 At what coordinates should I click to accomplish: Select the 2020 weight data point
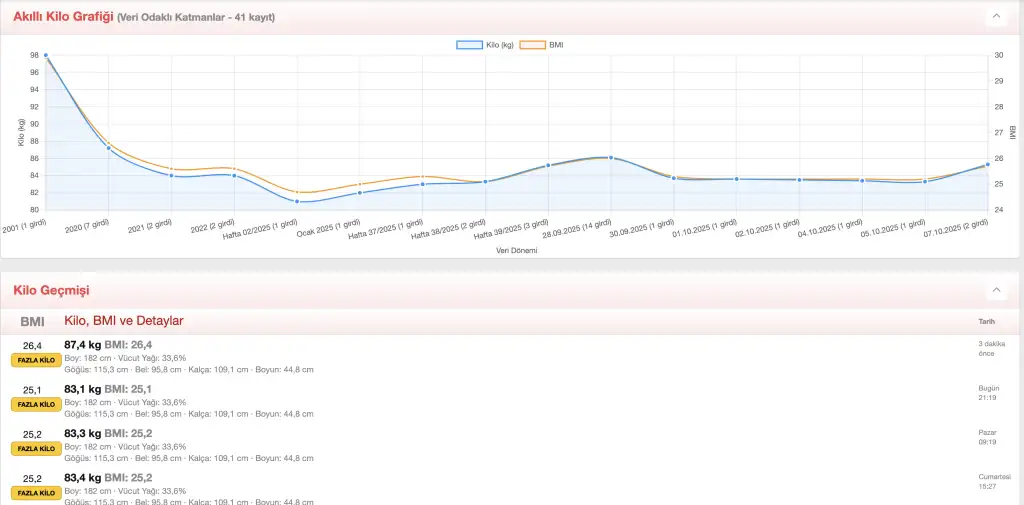pos(109,149)
